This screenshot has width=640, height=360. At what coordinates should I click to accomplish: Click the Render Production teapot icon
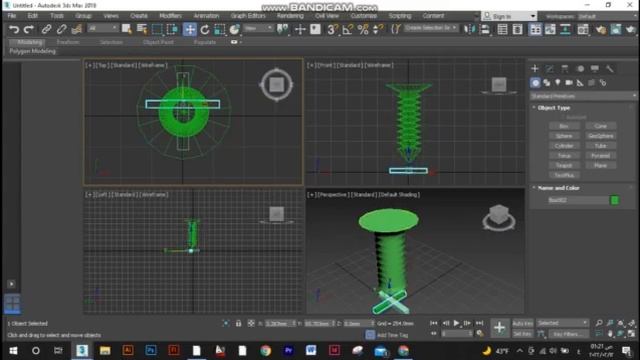[x=631, y=29]
